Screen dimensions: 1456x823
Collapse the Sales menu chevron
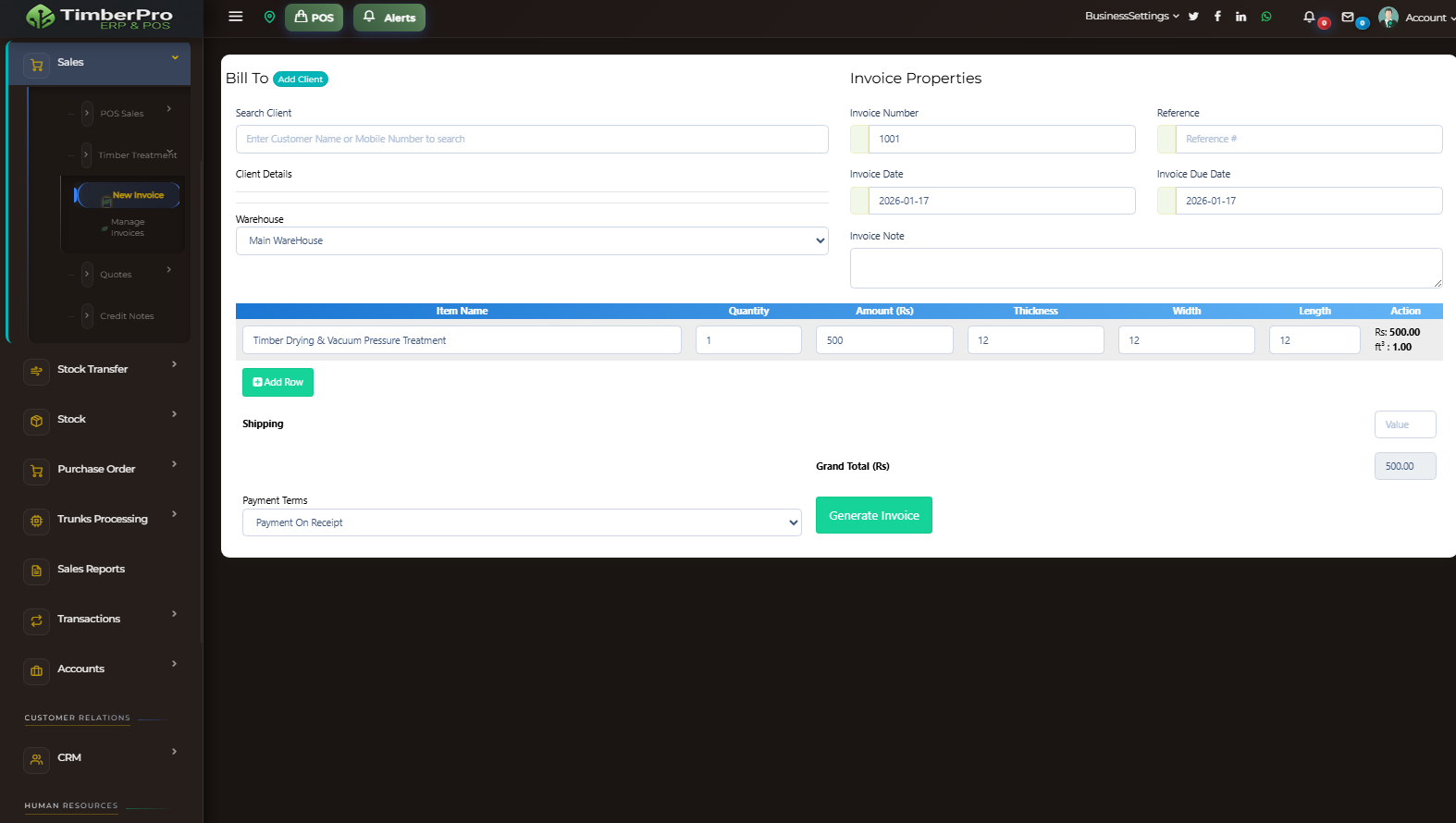click(x=175, y=58)
